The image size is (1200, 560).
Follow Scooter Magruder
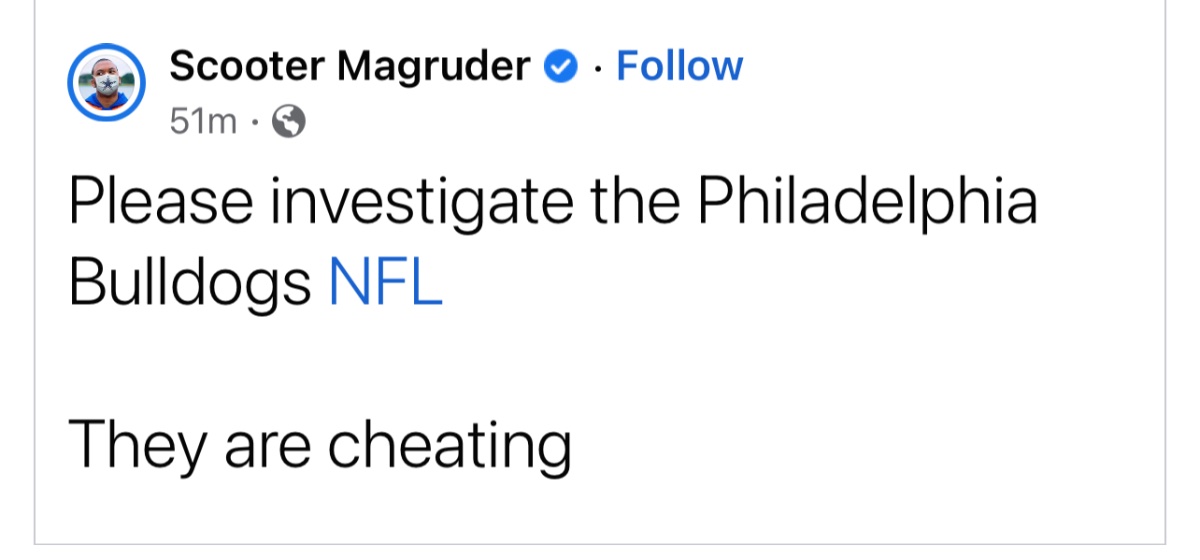(680, 66)
